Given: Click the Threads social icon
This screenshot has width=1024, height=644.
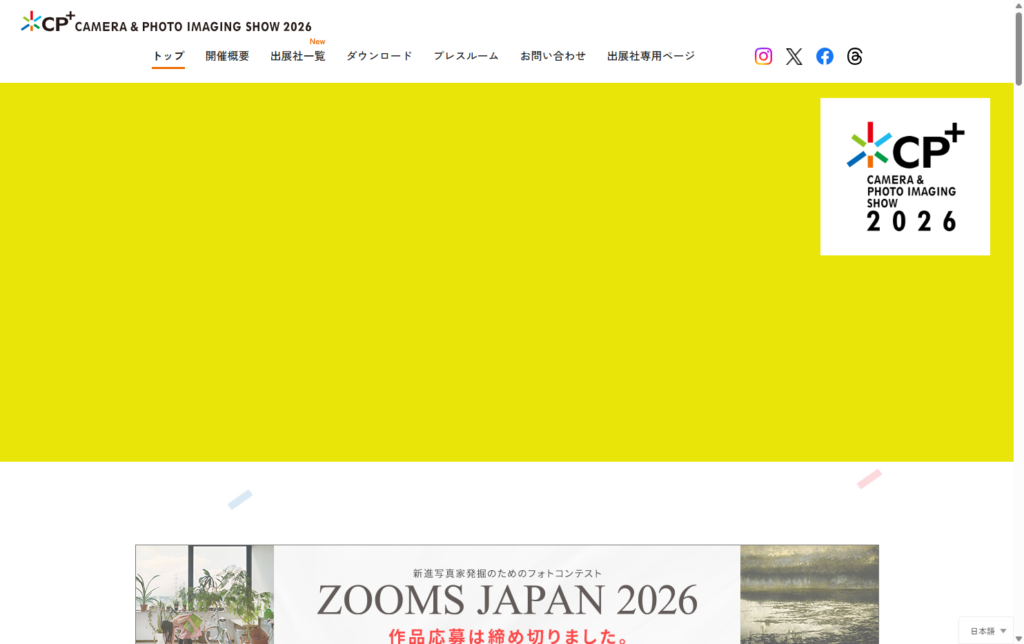Looking at the screenshot, I should [x=854, y=56].
